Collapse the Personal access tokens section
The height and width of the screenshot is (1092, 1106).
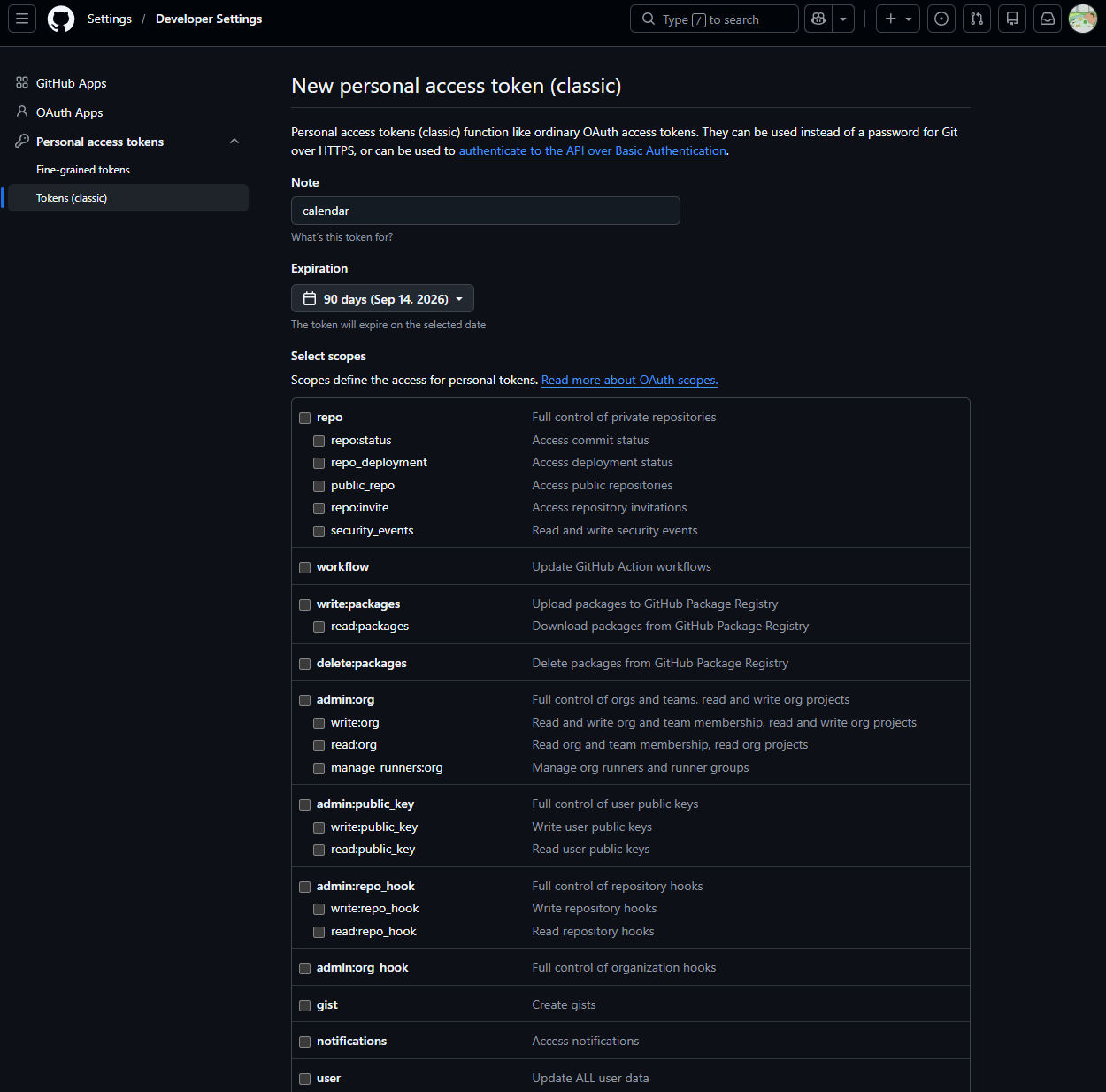234,141
